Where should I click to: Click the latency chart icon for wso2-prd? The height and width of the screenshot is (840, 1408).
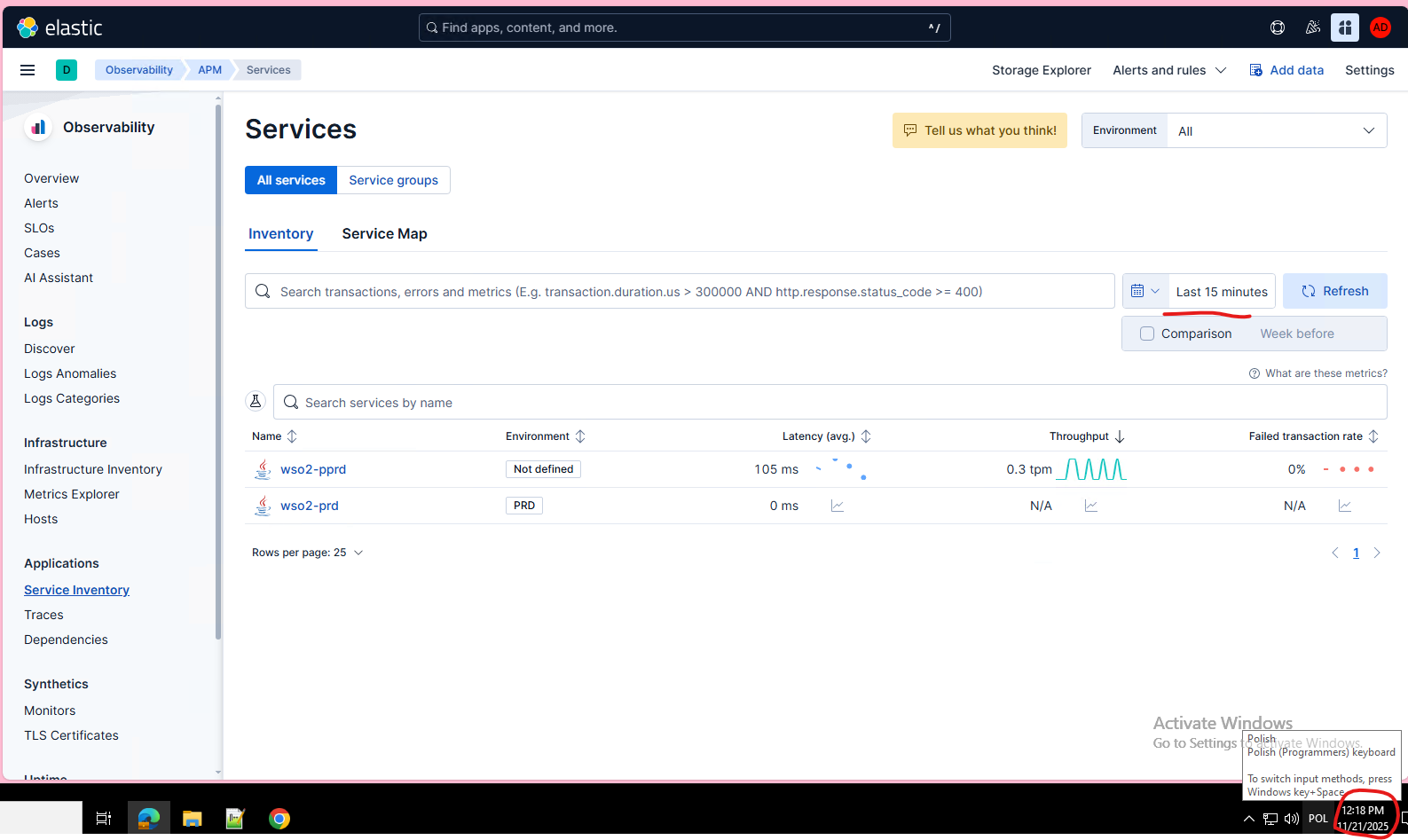pos(838,506)
